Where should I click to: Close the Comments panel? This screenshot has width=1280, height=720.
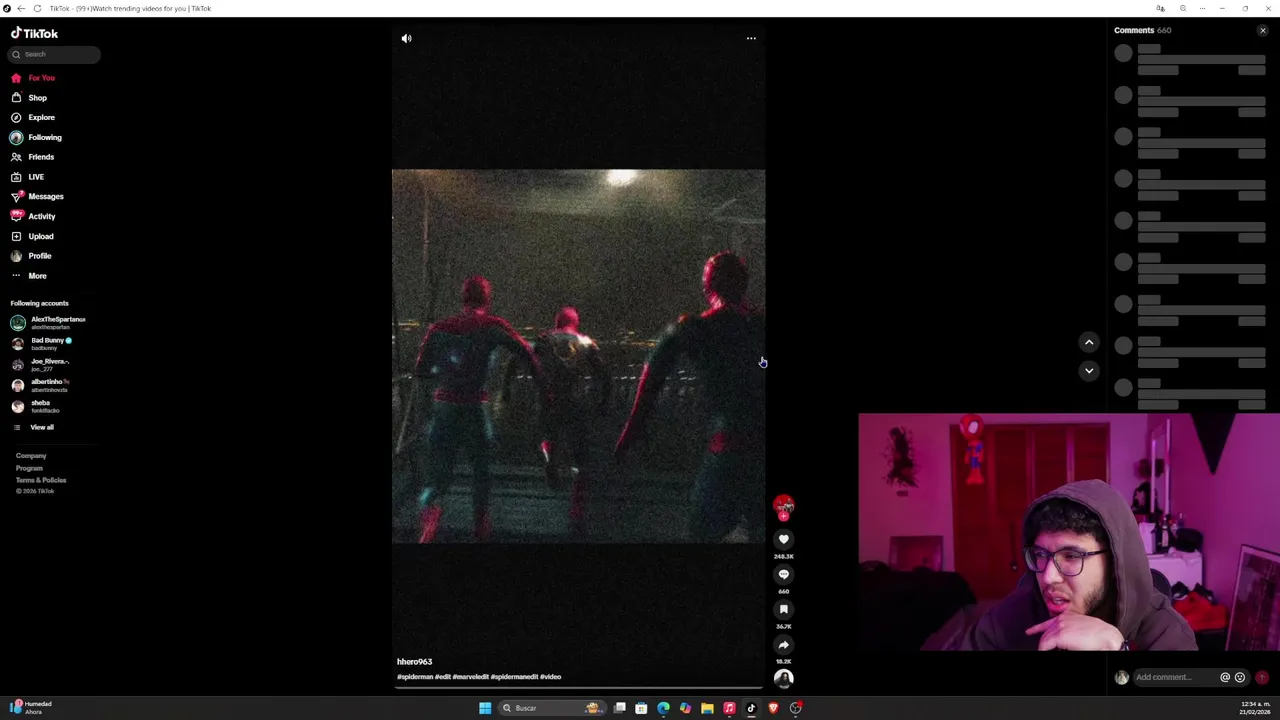(x=1262, y=31)
